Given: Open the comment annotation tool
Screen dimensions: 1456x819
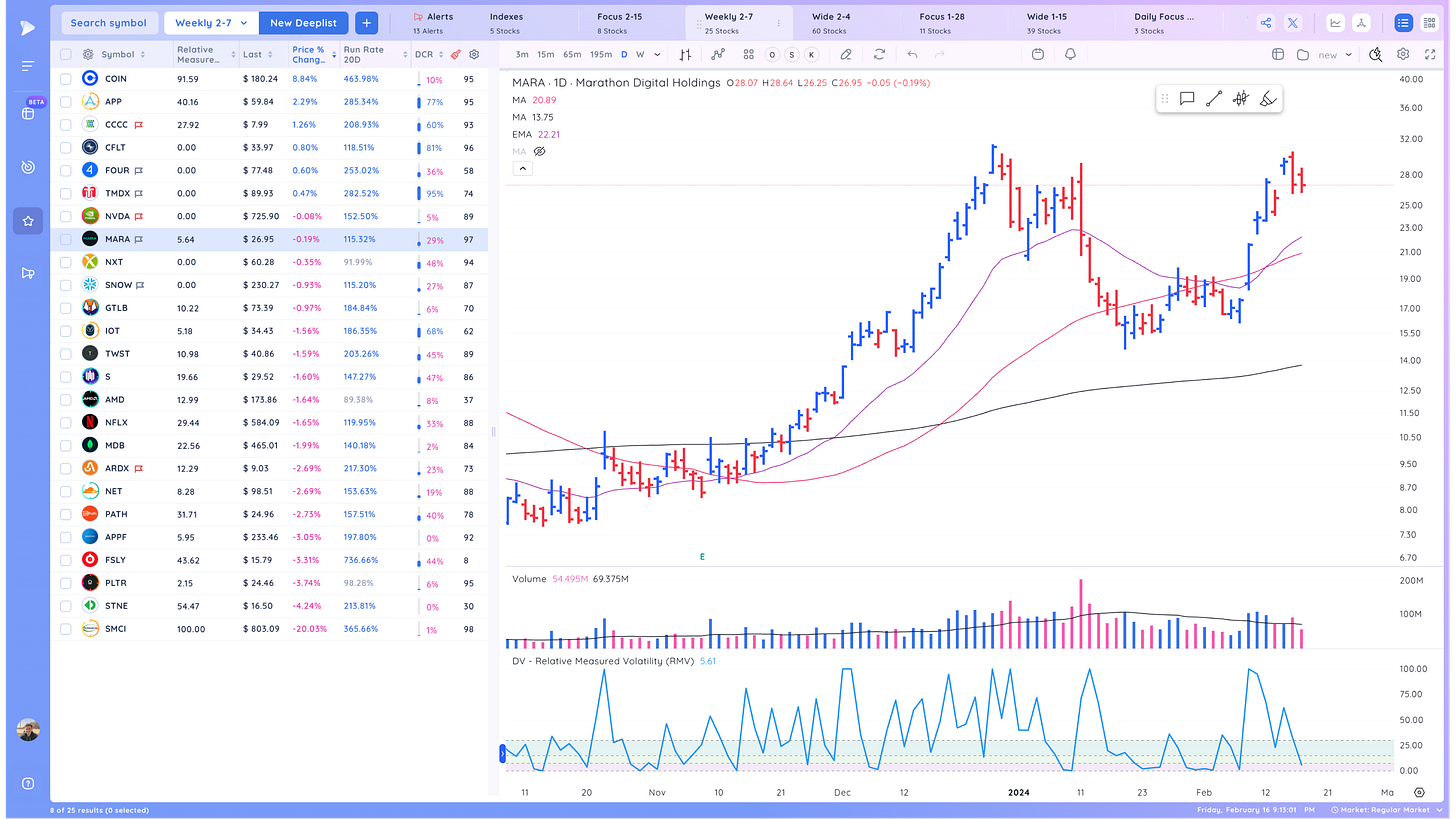Looking at the screenshot, I should pos(1187,98).
